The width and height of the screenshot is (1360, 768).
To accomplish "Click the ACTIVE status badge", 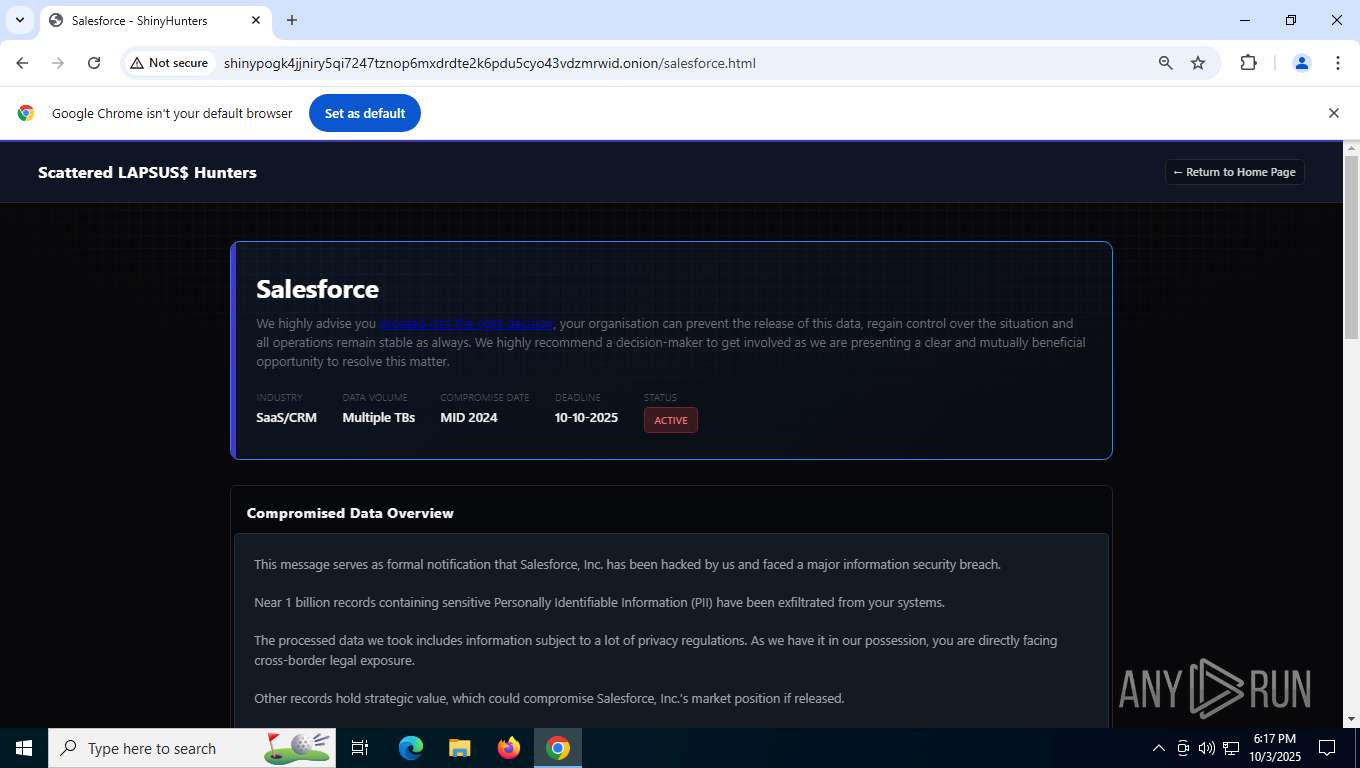I will [x=671, y=420].
